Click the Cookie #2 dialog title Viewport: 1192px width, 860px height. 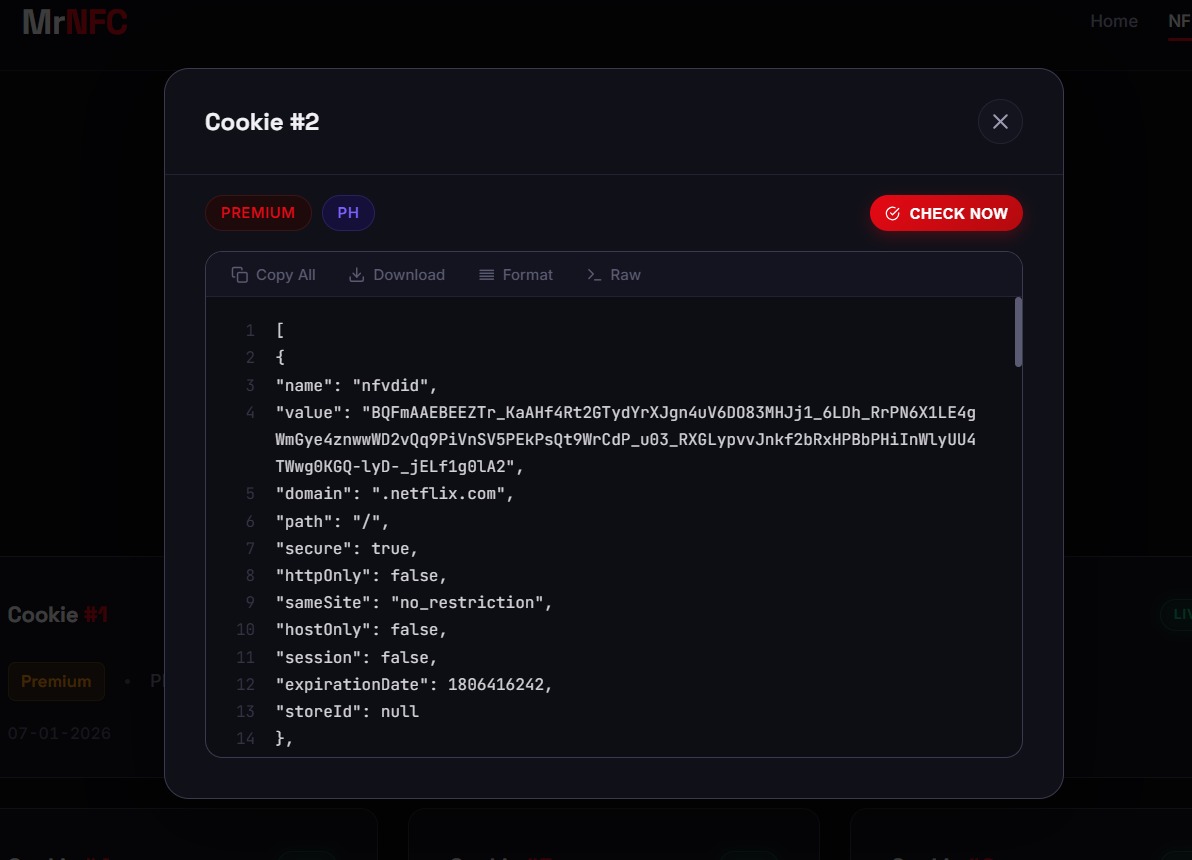pos(262,122)
